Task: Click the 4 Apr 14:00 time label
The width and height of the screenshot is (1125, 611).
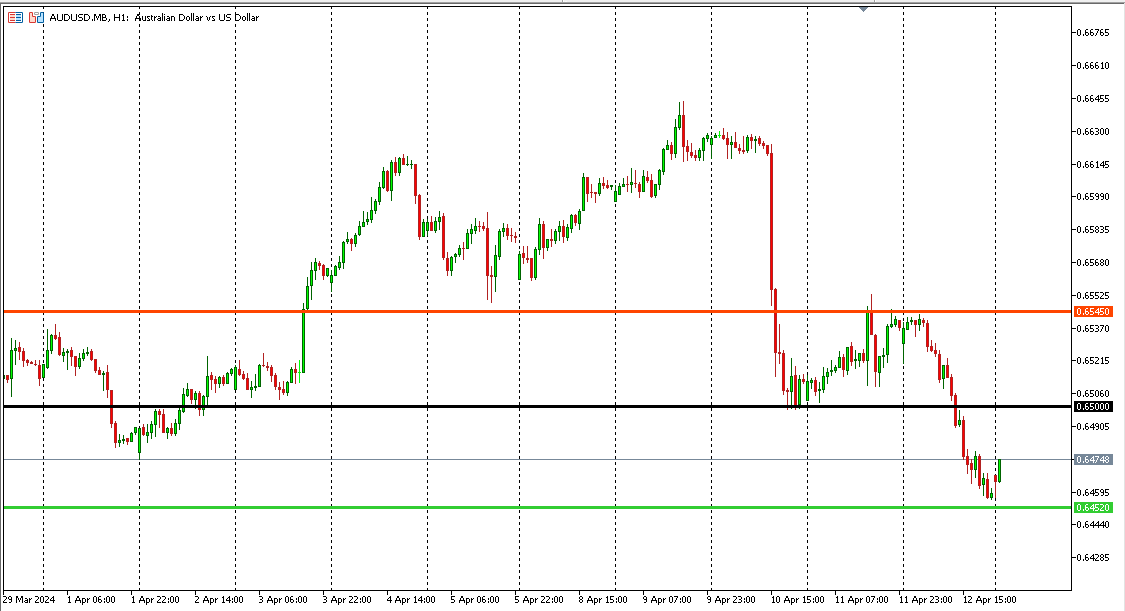Action: click(411, 600)
